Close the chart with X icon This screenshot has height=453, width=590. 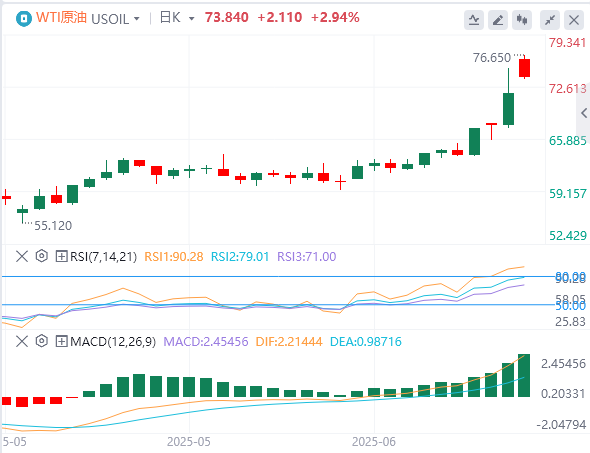coord(574,20)
